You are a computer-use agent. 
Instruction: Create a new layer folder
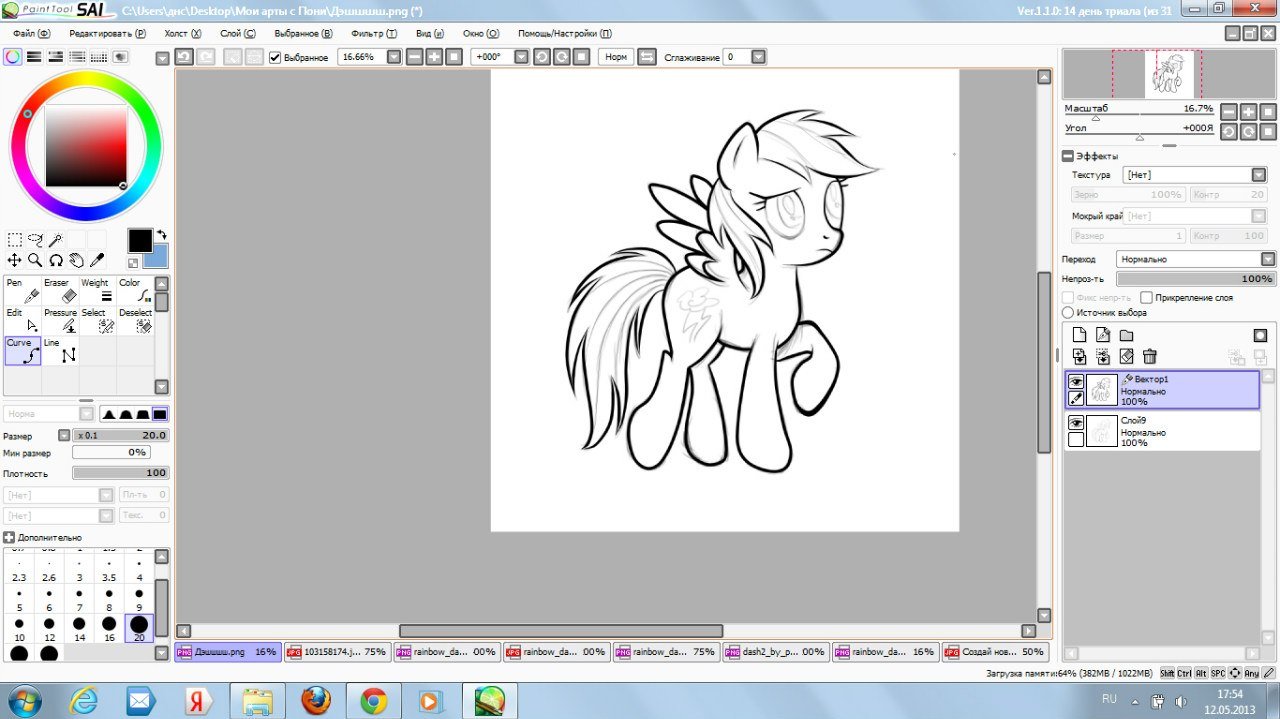pyautogui.click(x=1126, y=335)
